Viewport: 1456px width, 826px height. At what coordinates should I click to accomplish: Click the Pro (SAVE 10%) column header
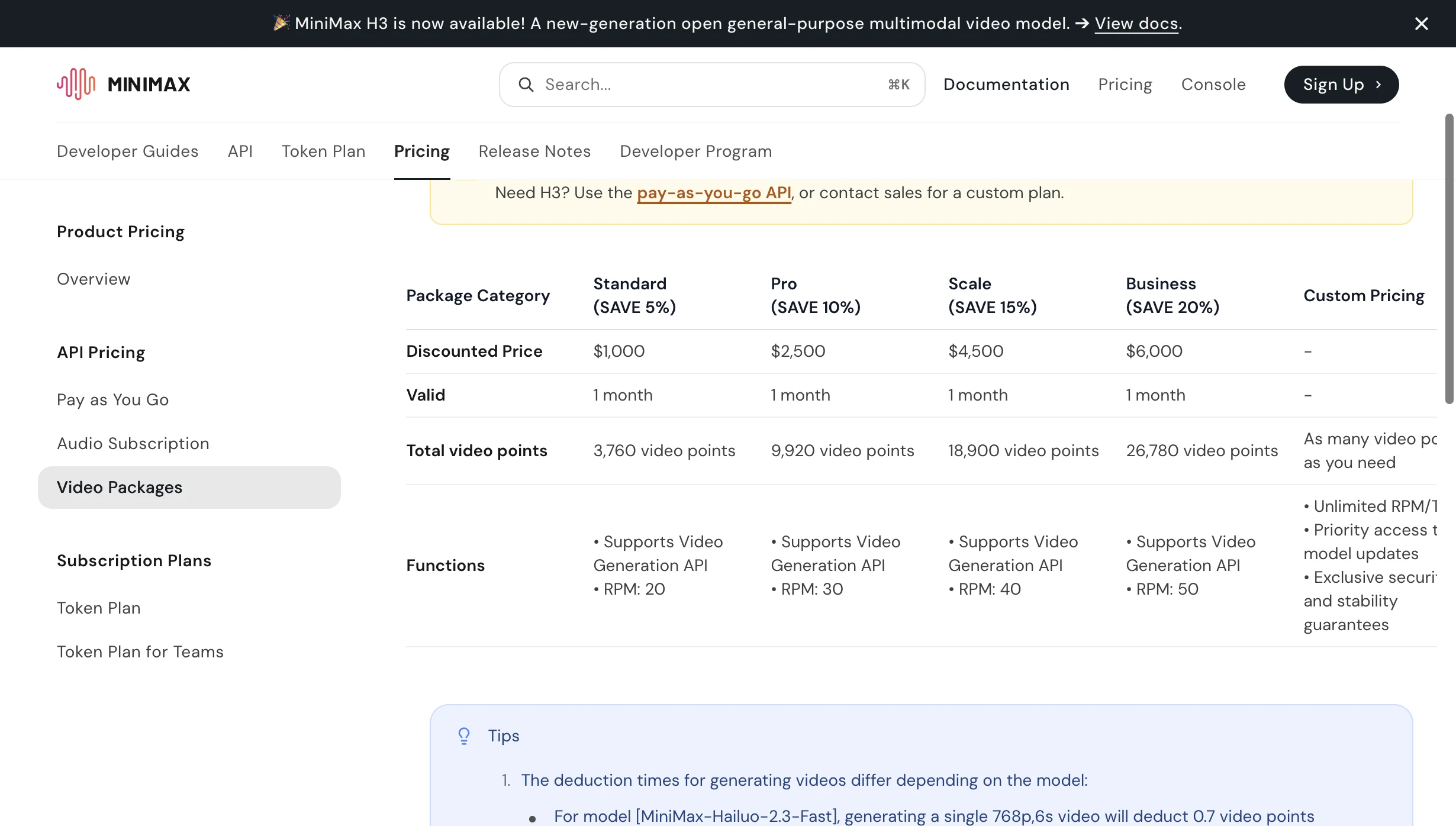816,295
